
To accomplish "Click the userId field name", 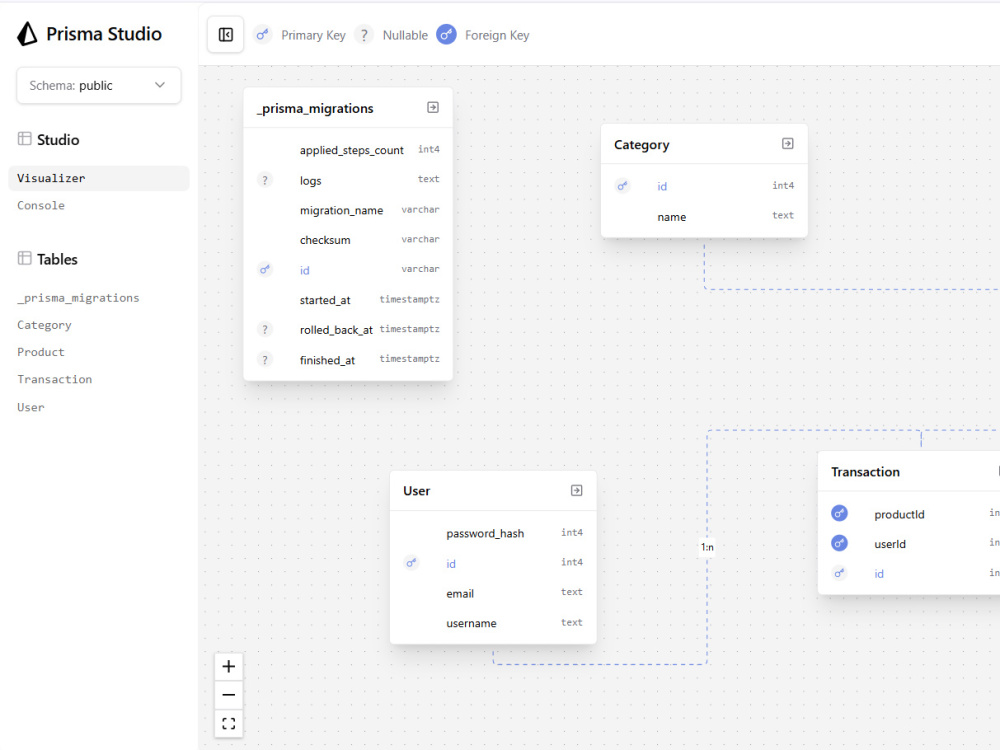I will (890, 544).
